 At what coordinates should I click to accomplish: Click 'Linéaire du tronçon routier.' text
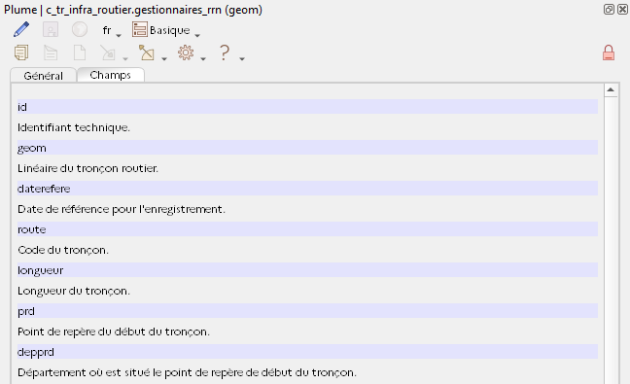point(88,168)
